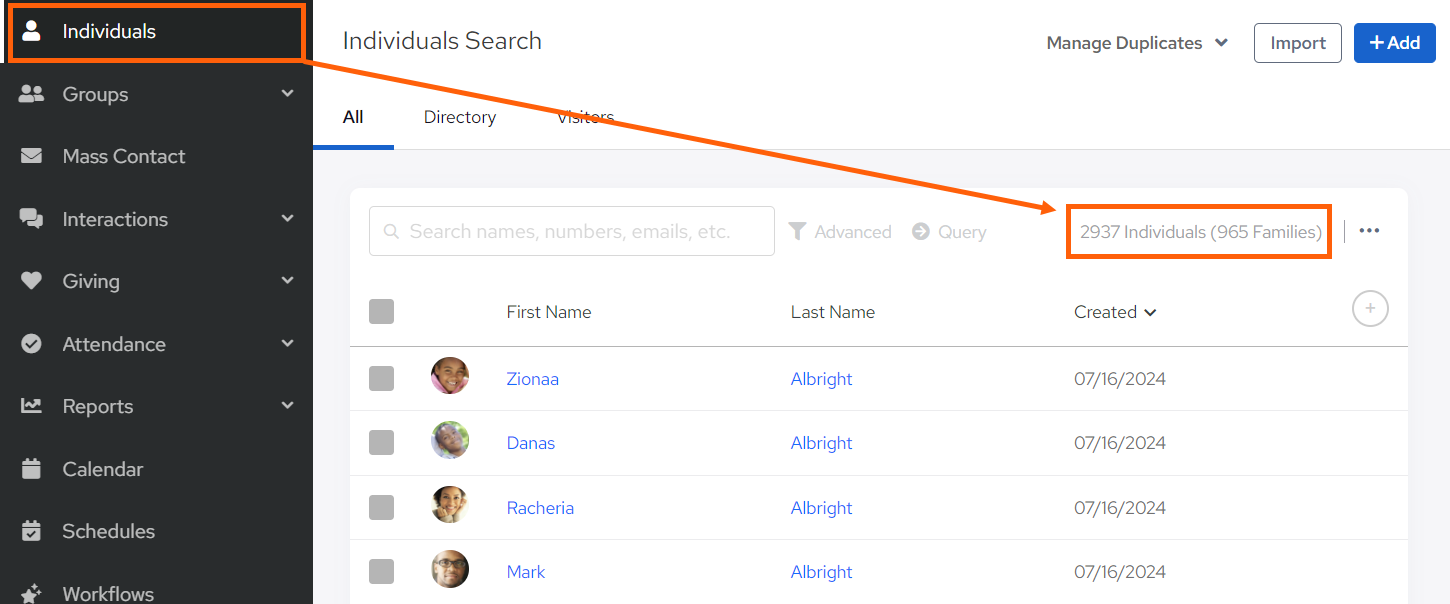1450x604 pixels.
Task: Click the add column plus circle icon
Action: pos(1370,309)
